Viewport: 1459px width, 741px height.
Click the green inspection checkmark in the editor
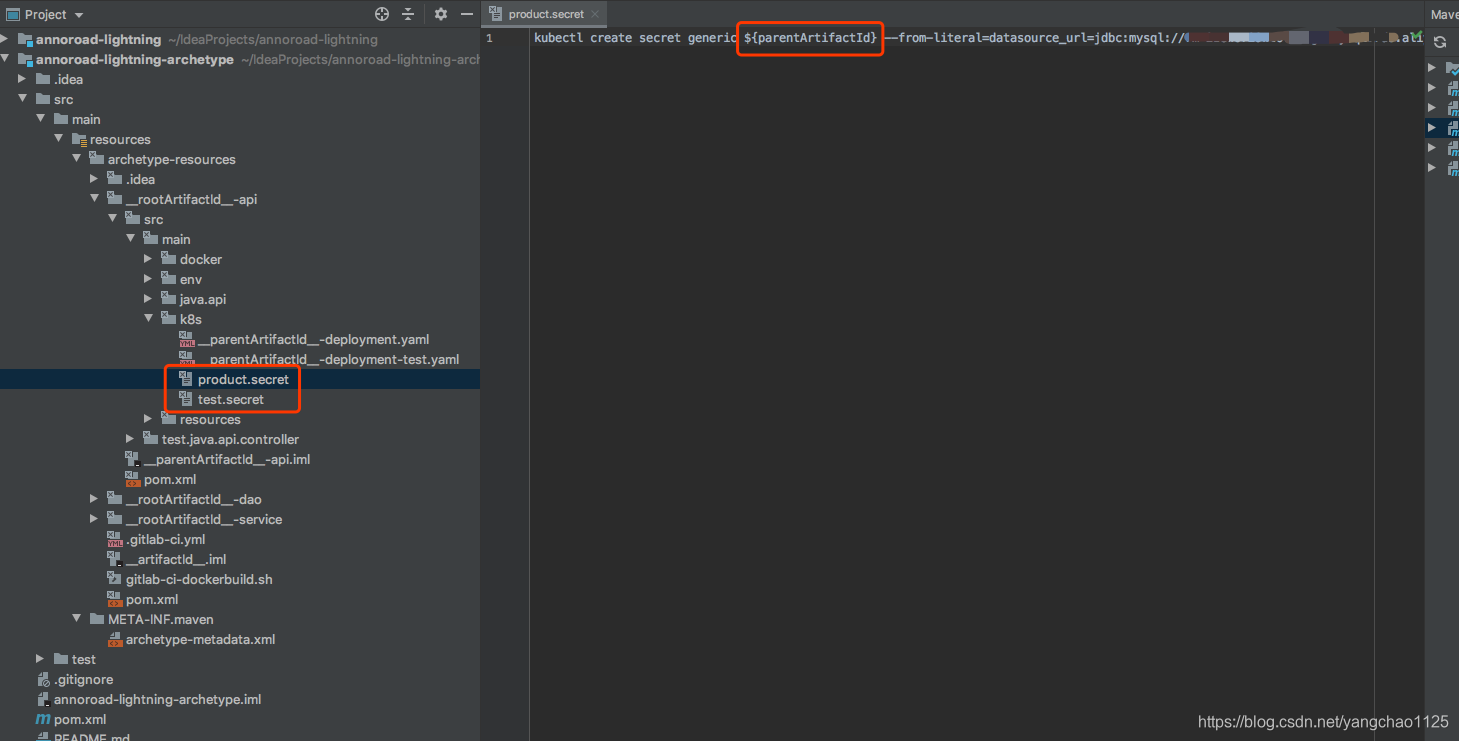[1416, 37]
